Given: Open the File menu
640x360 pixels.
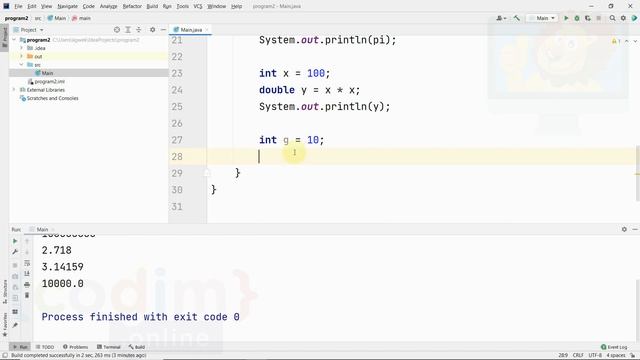Looking at the screenshot, I should 18,6.
